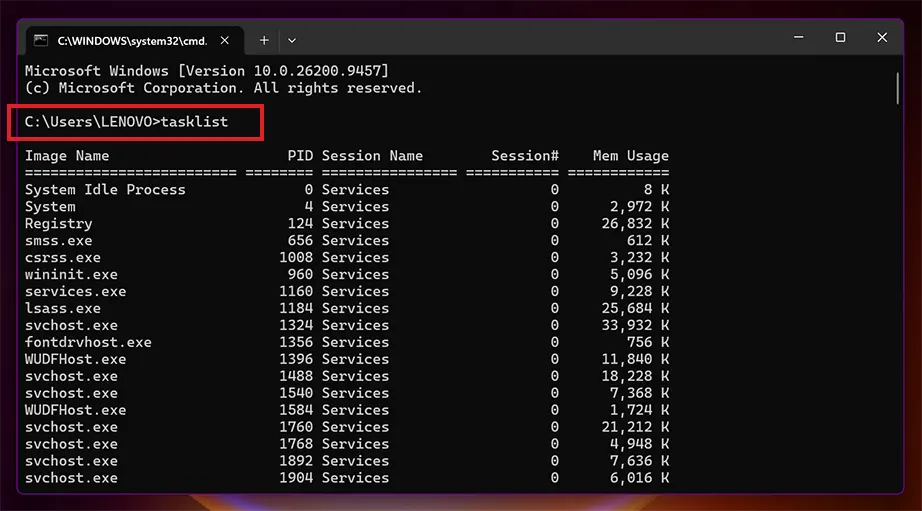The height and width of the screenshot is (511, 922).
Task: Close the cmd.exe terminal tab
Action: 225,41
